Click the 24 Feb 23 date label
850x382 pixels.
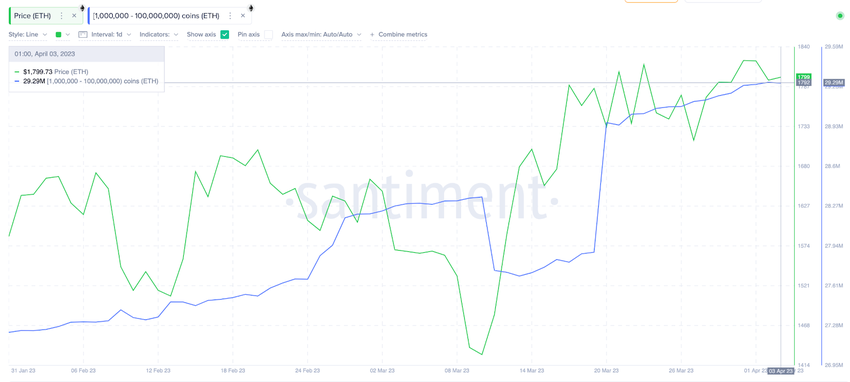[307, 371]
